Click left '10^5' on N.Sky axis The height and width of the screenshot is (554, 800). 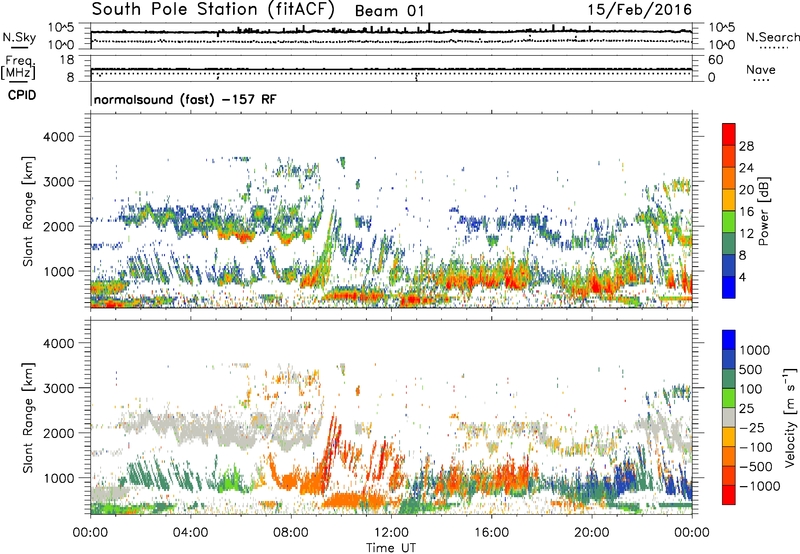pyautogui.click(x=61, y=27)
